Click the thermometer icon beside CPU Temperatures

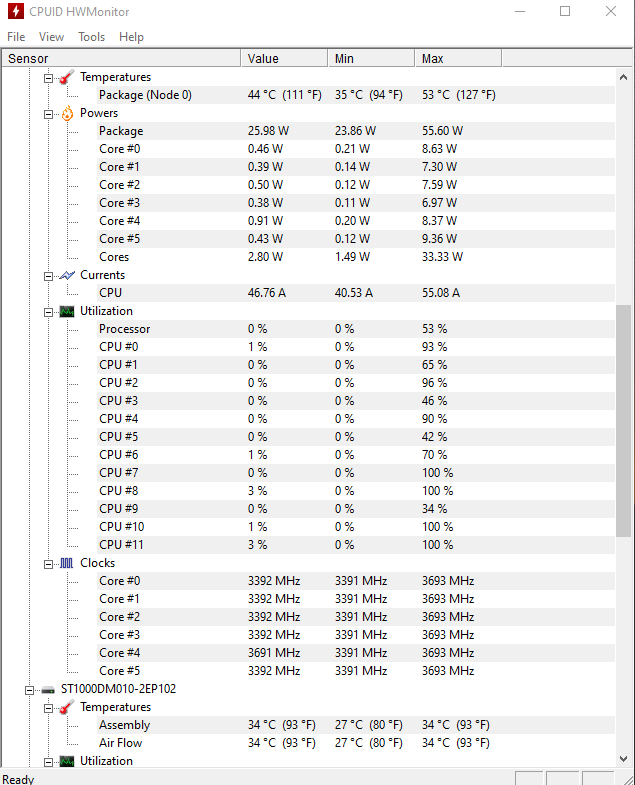click(x=67, y=77)
